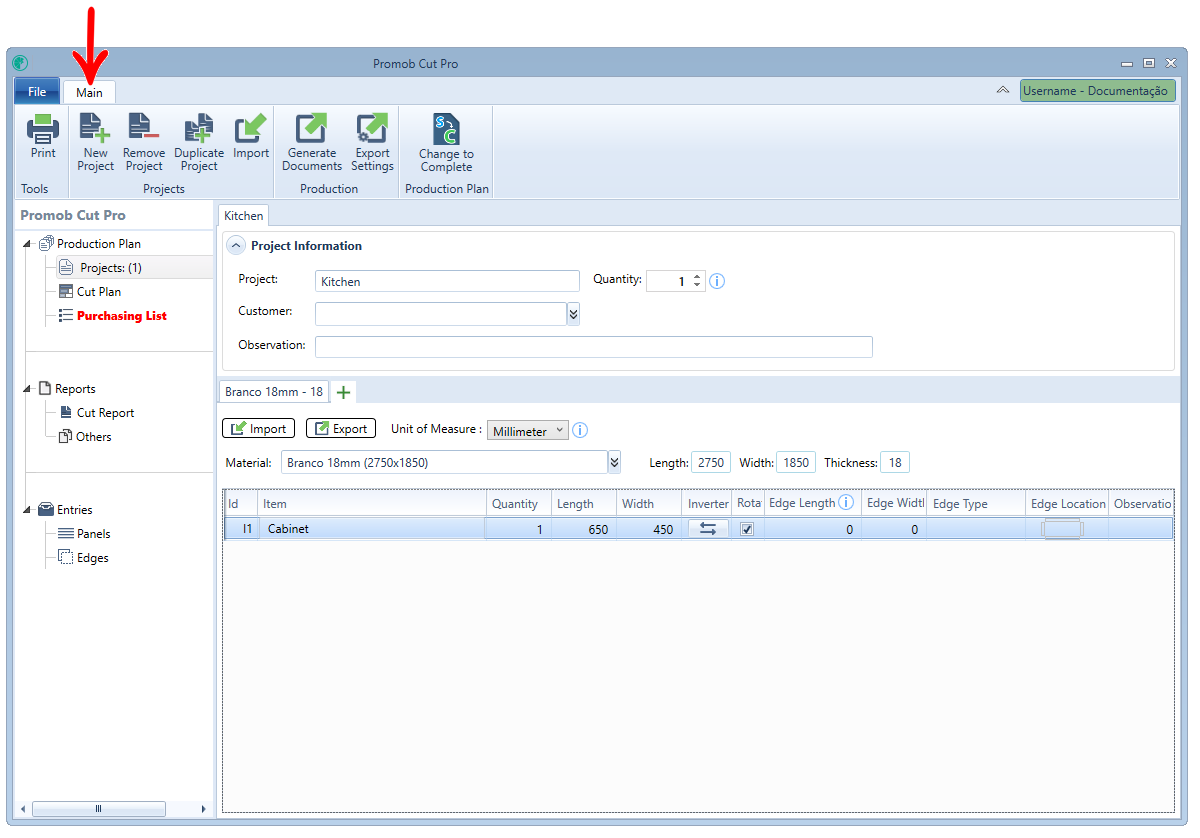
Task: Switch to the Branco 18mm - 18 tab
Action: [x=274, y=392]
